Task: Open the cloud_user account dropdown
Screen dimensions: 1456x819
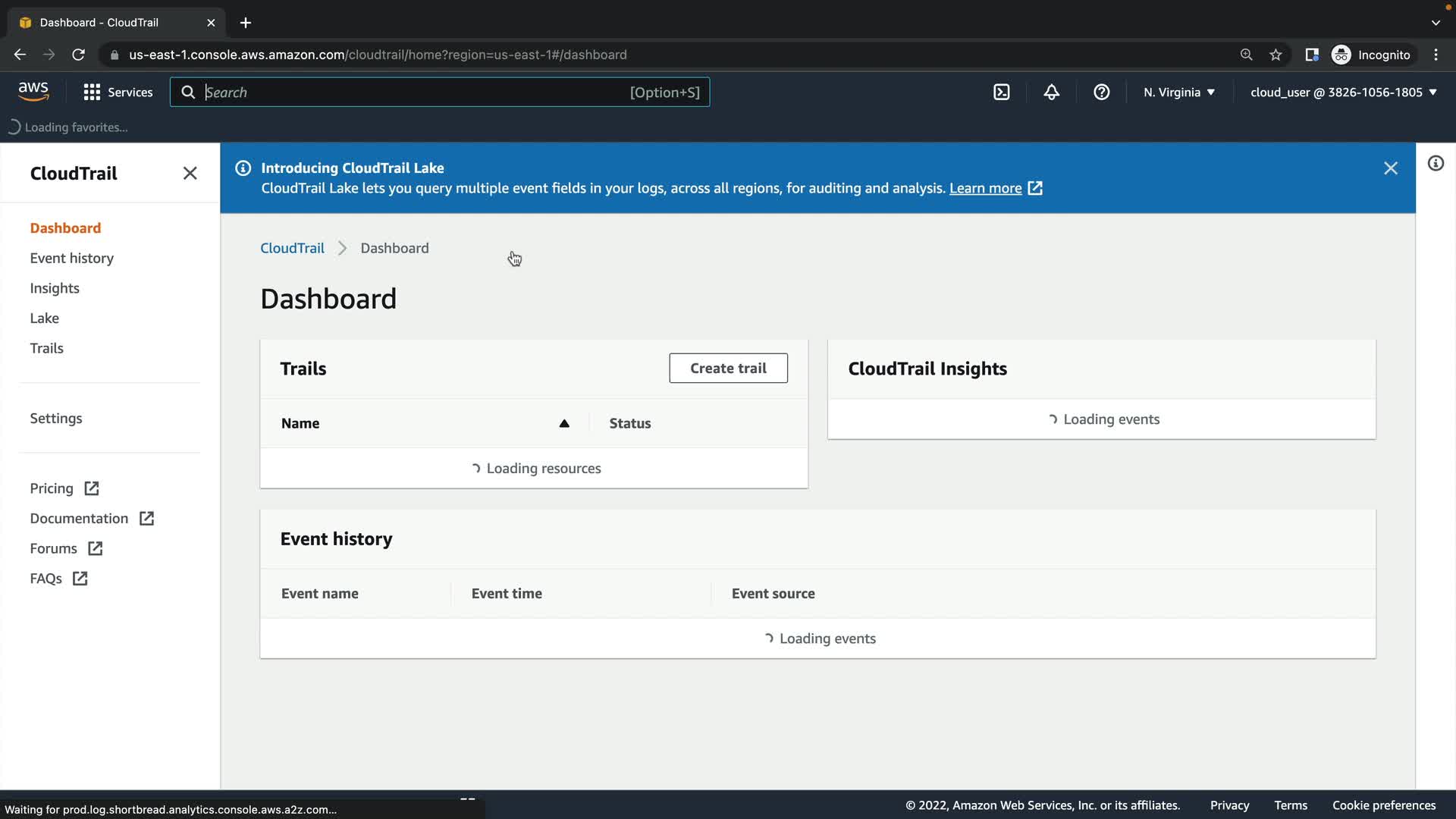Action: click(1343, 93)
